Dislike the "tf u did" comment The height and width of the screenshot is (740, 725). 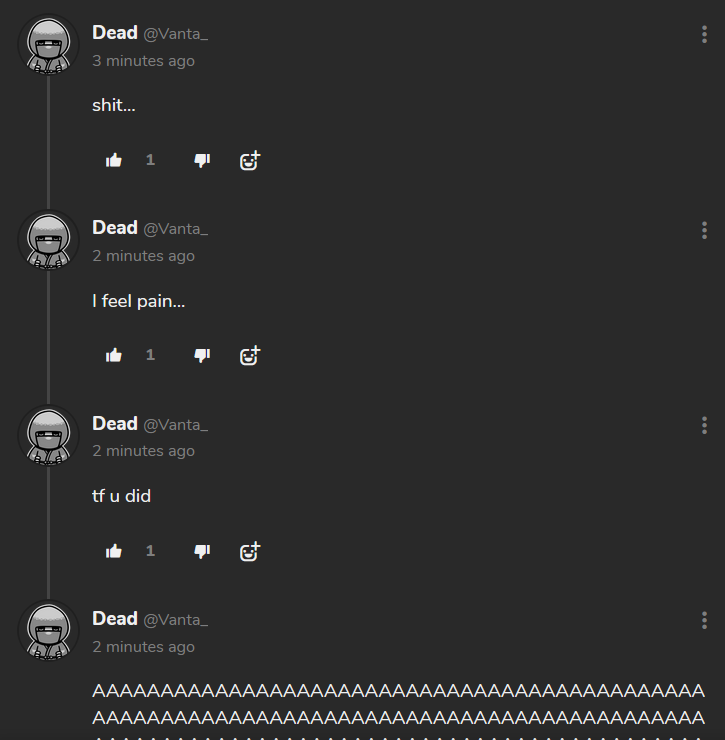202,551
